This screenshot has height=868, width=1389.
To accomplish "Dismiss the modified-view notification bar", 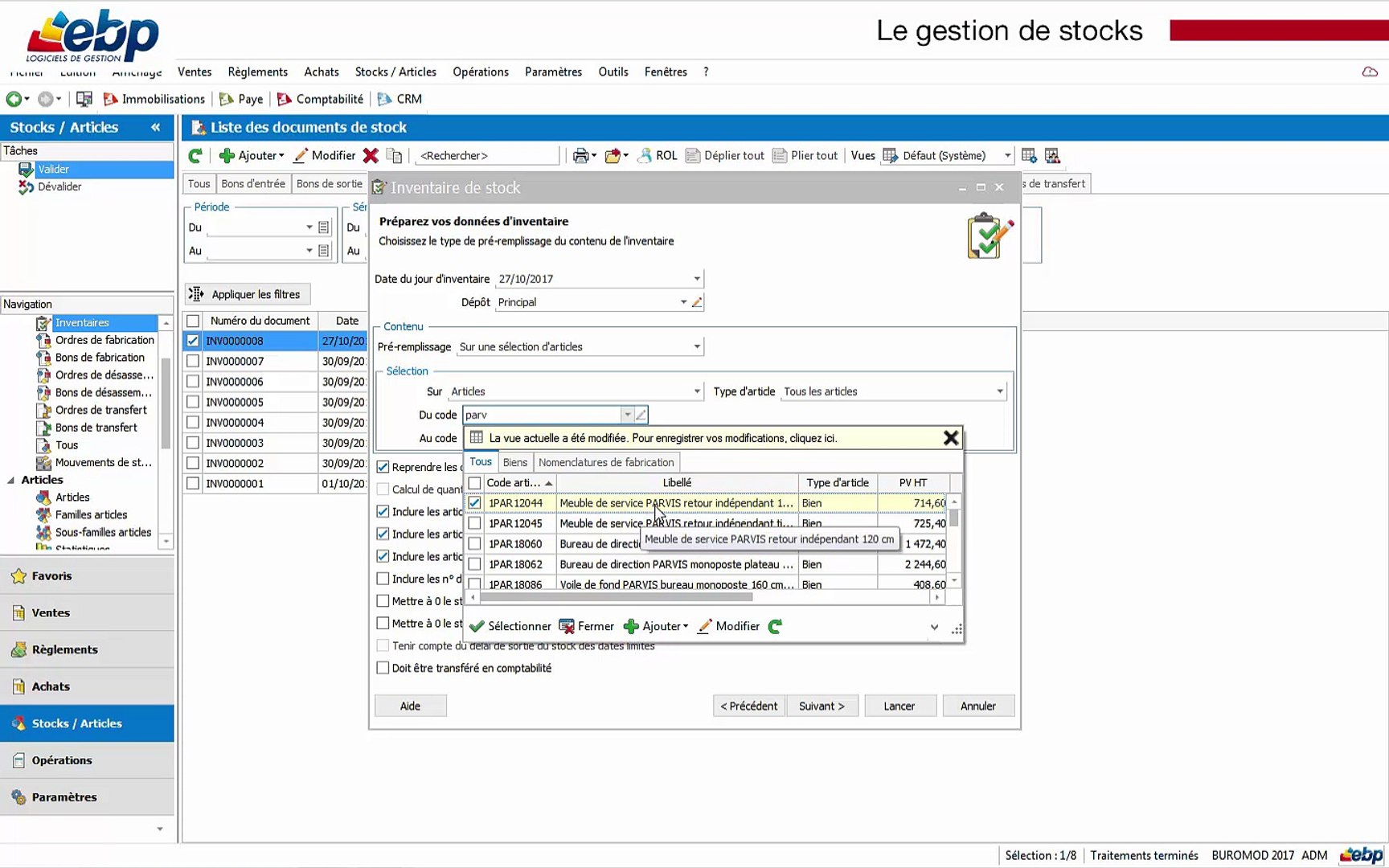I will pyautogui.click(x=951, y=438).
